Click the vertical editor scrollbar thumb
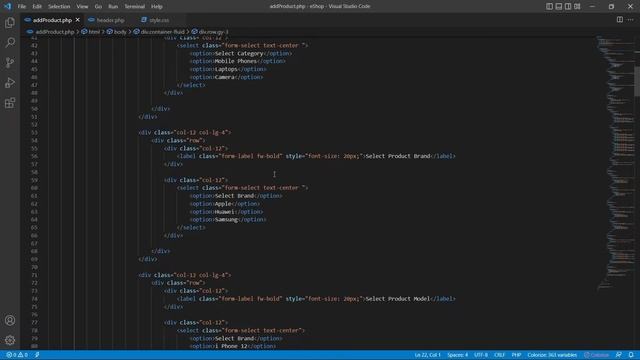This screenshot has height=360, width=640. coord(637,81)
